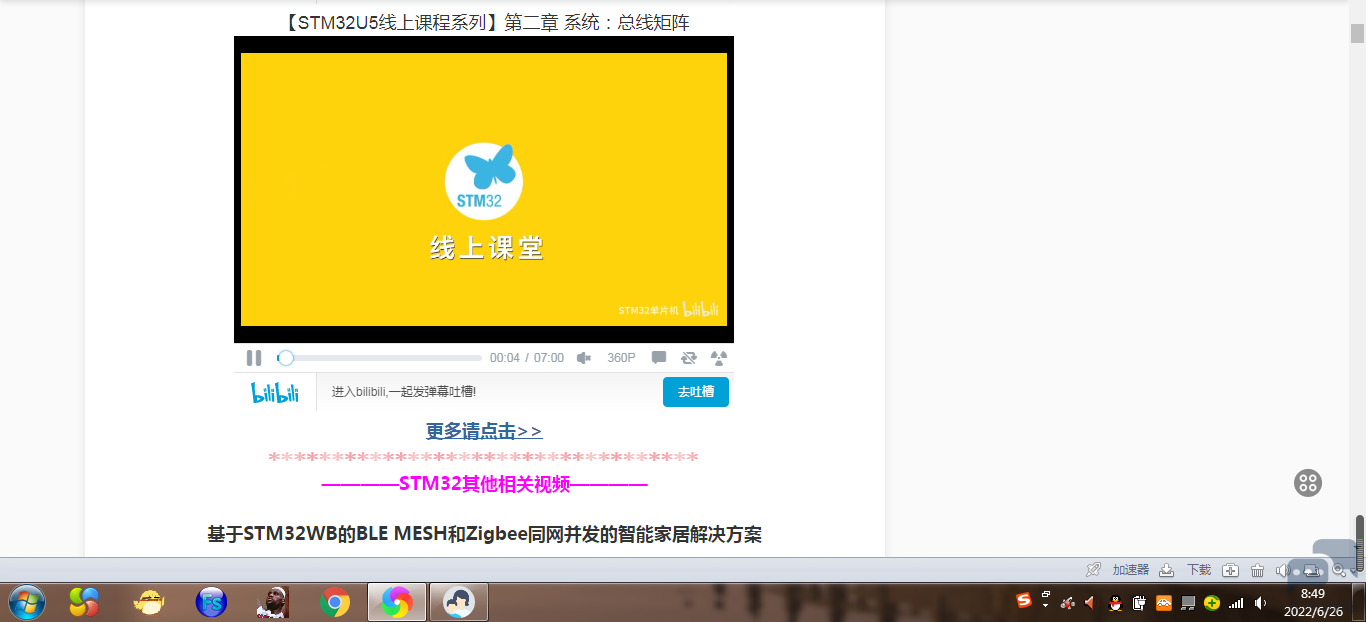Switch to the avatar people taskbar window
1366x622 pixels.
pos(459,602)
